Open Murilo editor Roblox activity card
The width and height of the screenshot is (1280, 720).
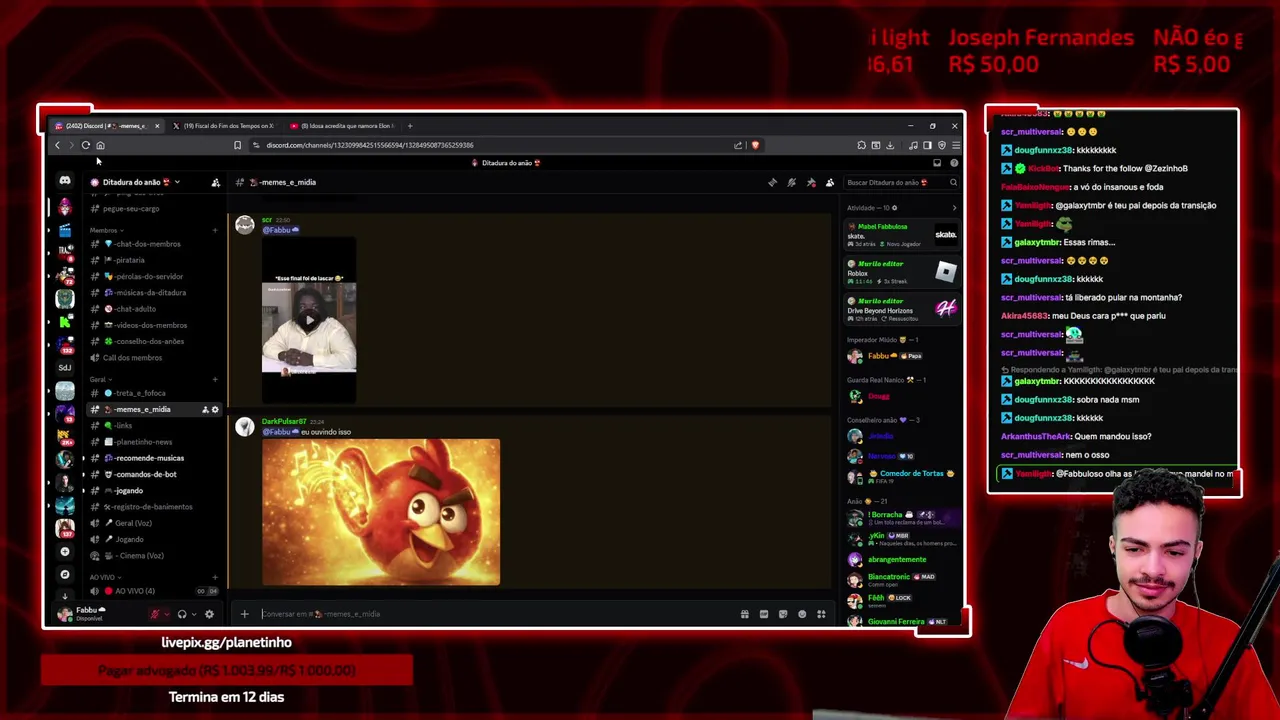[x=902, y=272]
